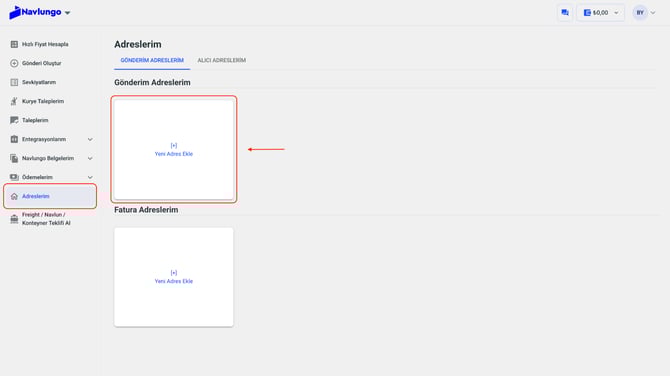Add new address under Fatura Adreslerim
This screenshot has width=670, height=376.
point(174,277)
